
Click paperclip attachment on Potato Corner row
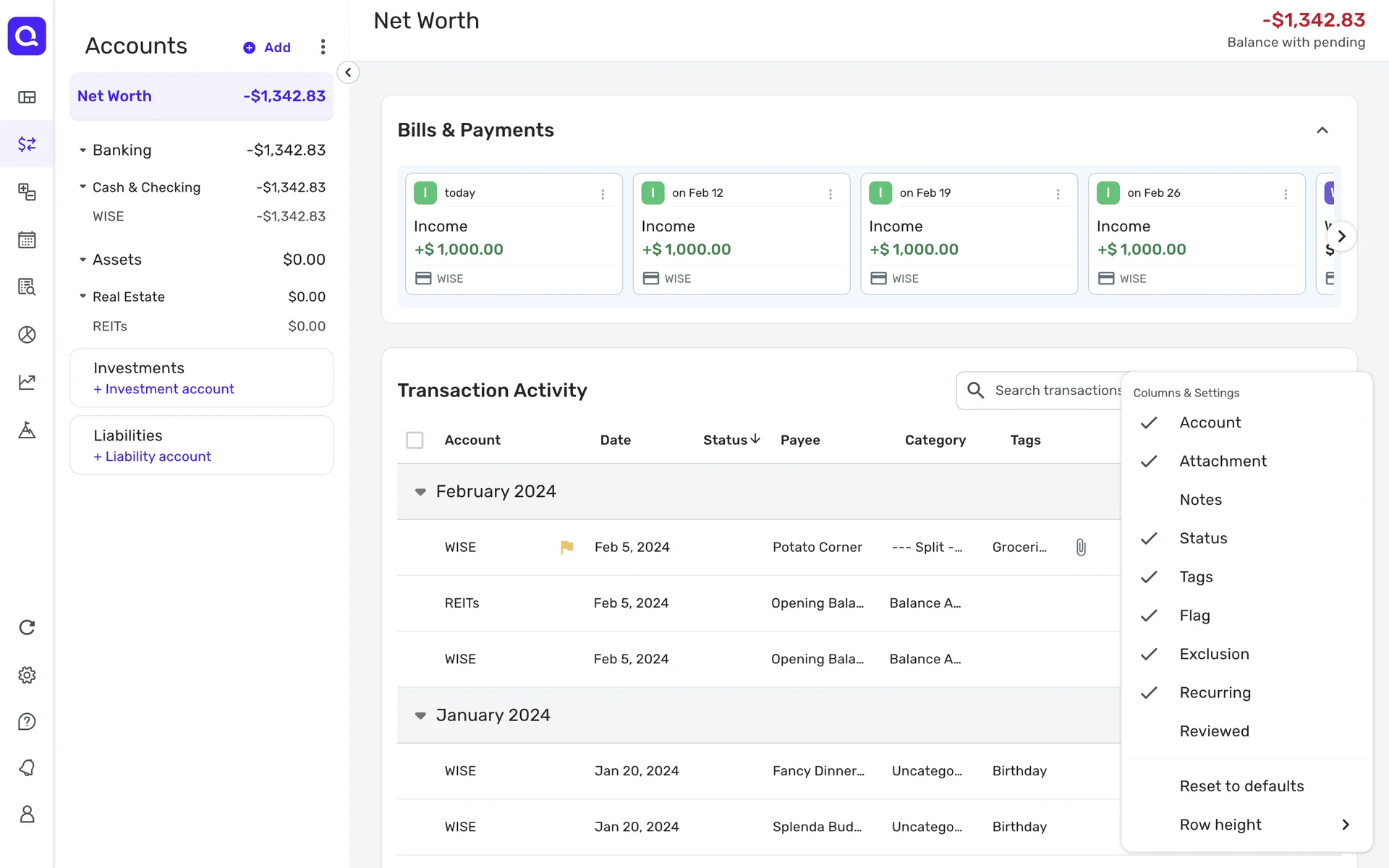point(1081,547)
